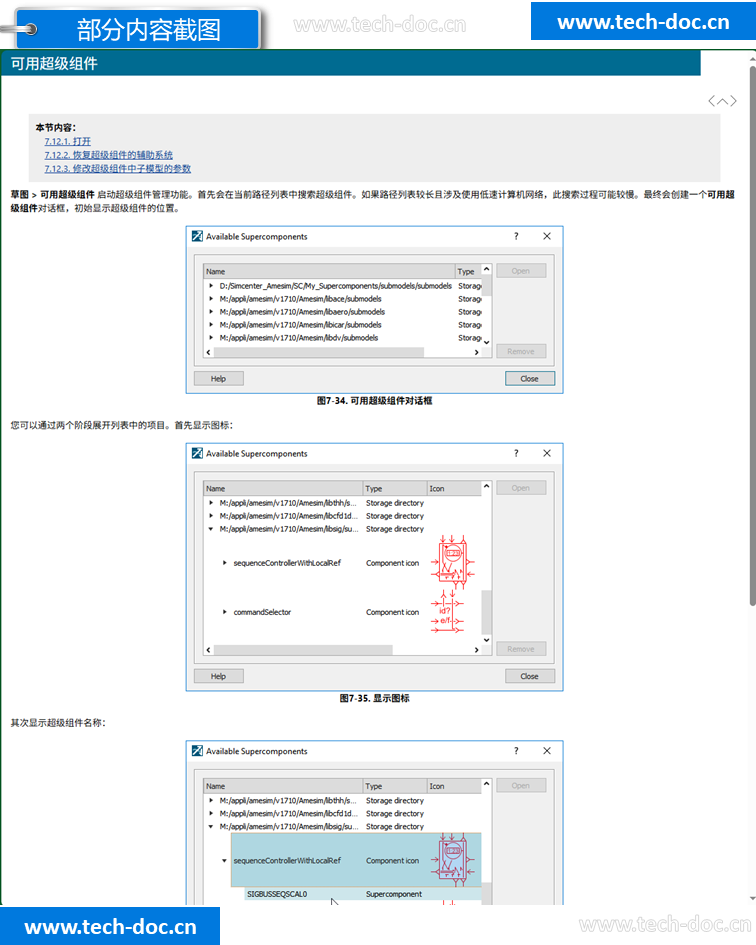Click the 图7-35. 显示图标 figure caption

(x=374, y=699)
